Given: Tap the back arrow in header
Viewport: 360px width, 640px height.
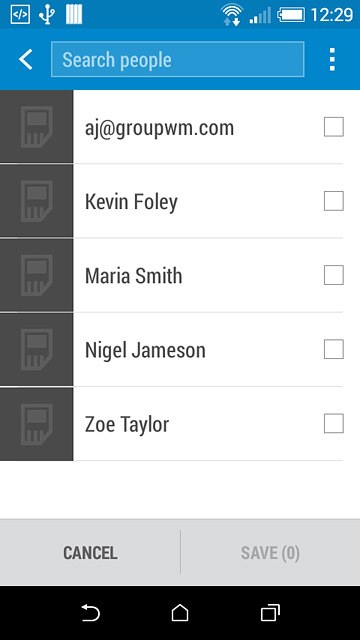Looking at the screenshot, I should click(25, 60).
